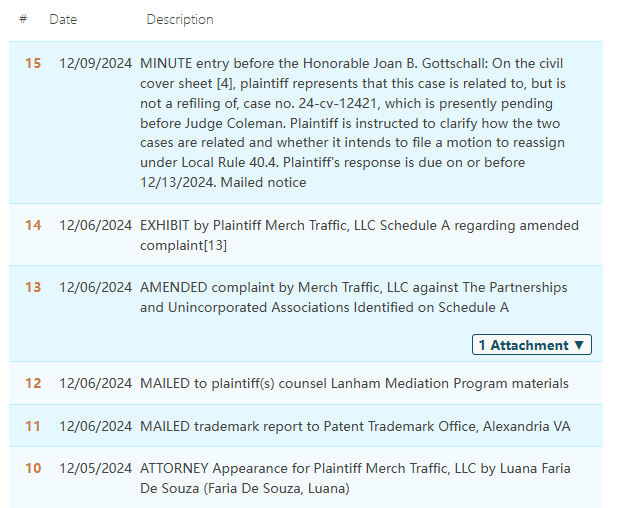Open docket entry number 13
The width and height of the screenshot is (618, 508).
pyautogui.click(x=33, y=288)
